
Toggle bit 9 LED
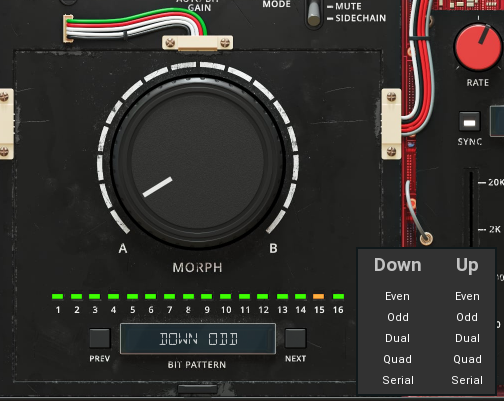(x=207, y=296)
